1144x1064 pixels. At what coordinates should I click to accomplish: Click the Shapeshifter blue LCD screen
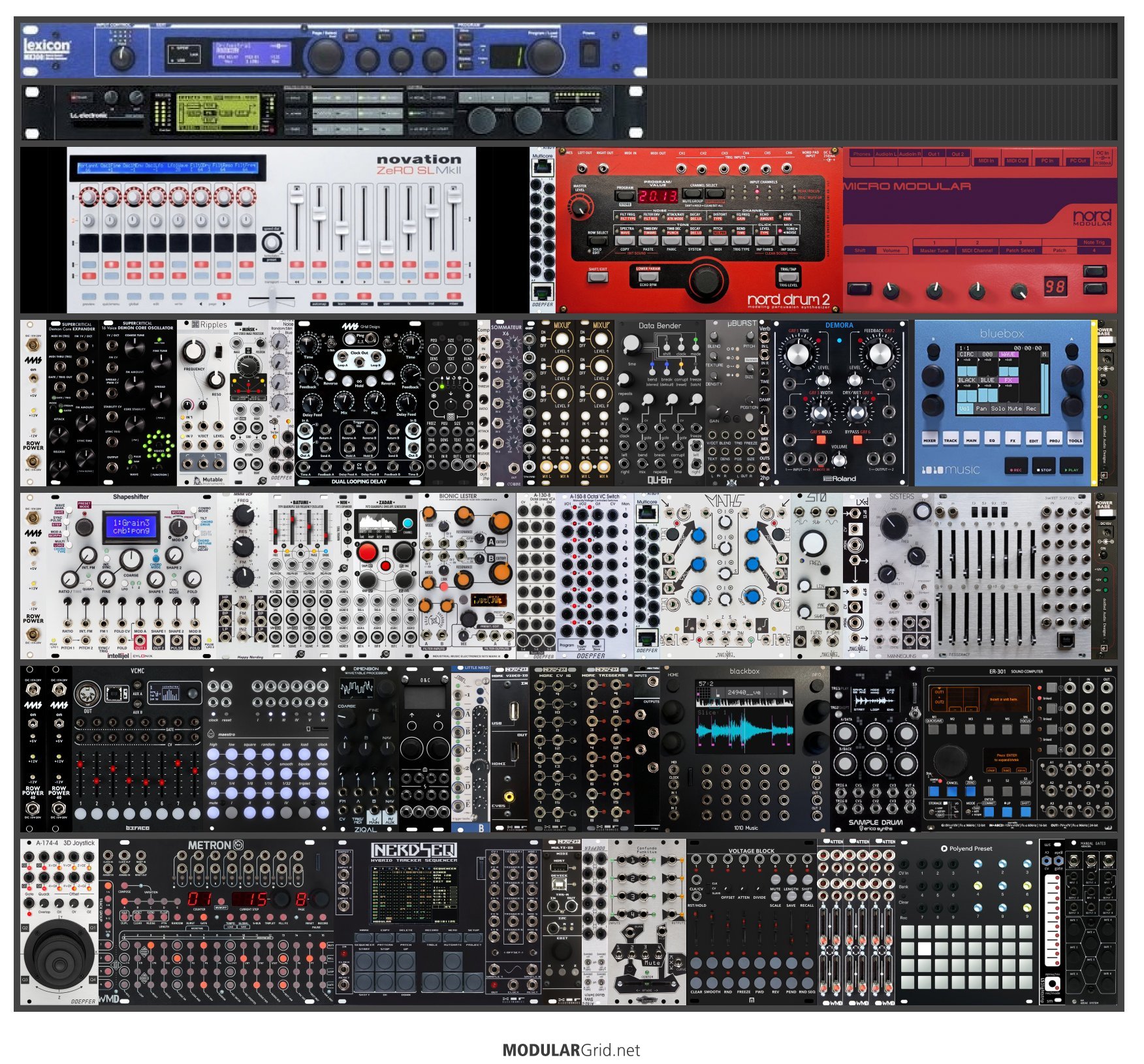coord(131,526)
